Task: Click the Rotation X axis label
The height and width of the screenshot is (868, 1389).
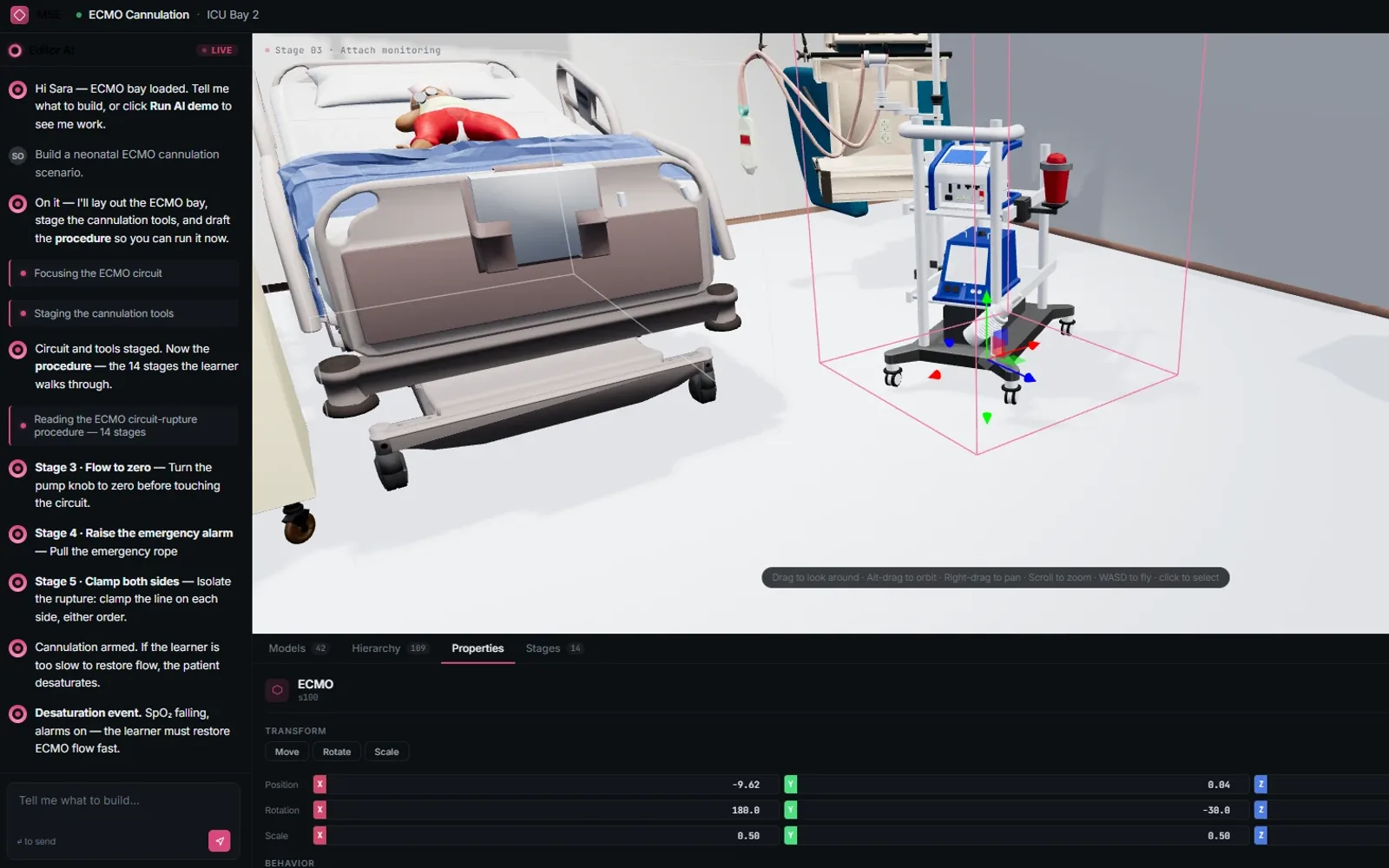Action: 319,810
